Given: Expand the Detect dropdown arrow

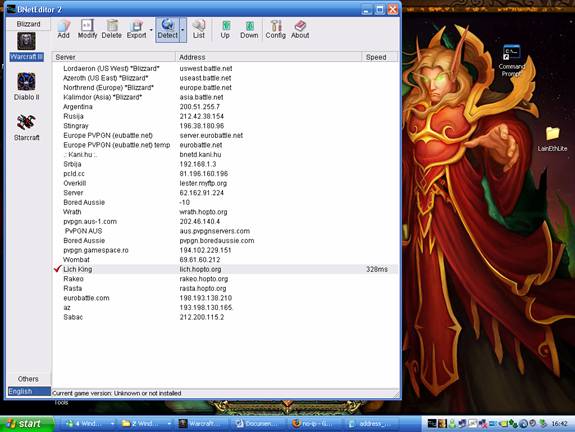Looking at the screenshot, I should pyautogui.click(x=183, y=30).
